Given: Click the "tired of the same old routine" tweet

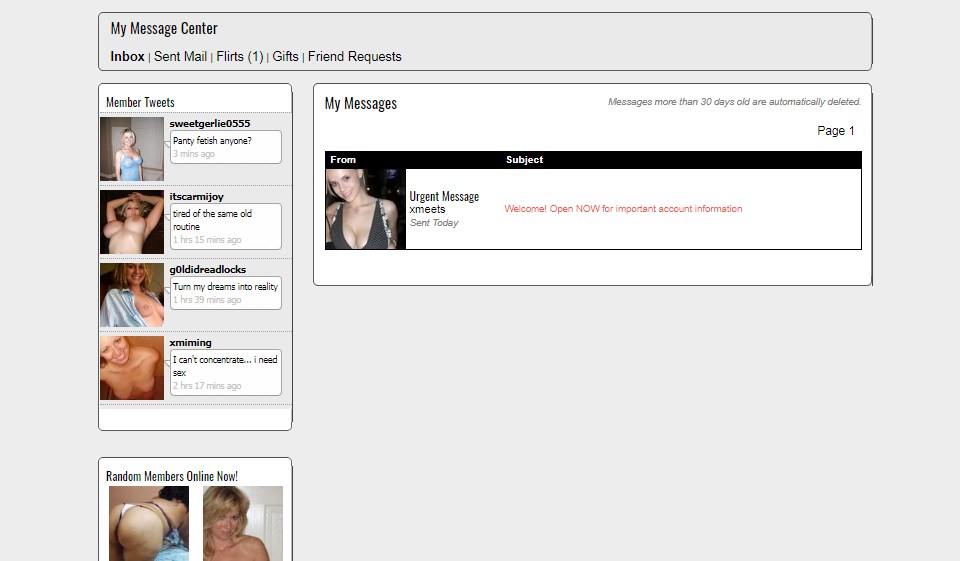Looking at the screenshot, I should tap(212, 220).
